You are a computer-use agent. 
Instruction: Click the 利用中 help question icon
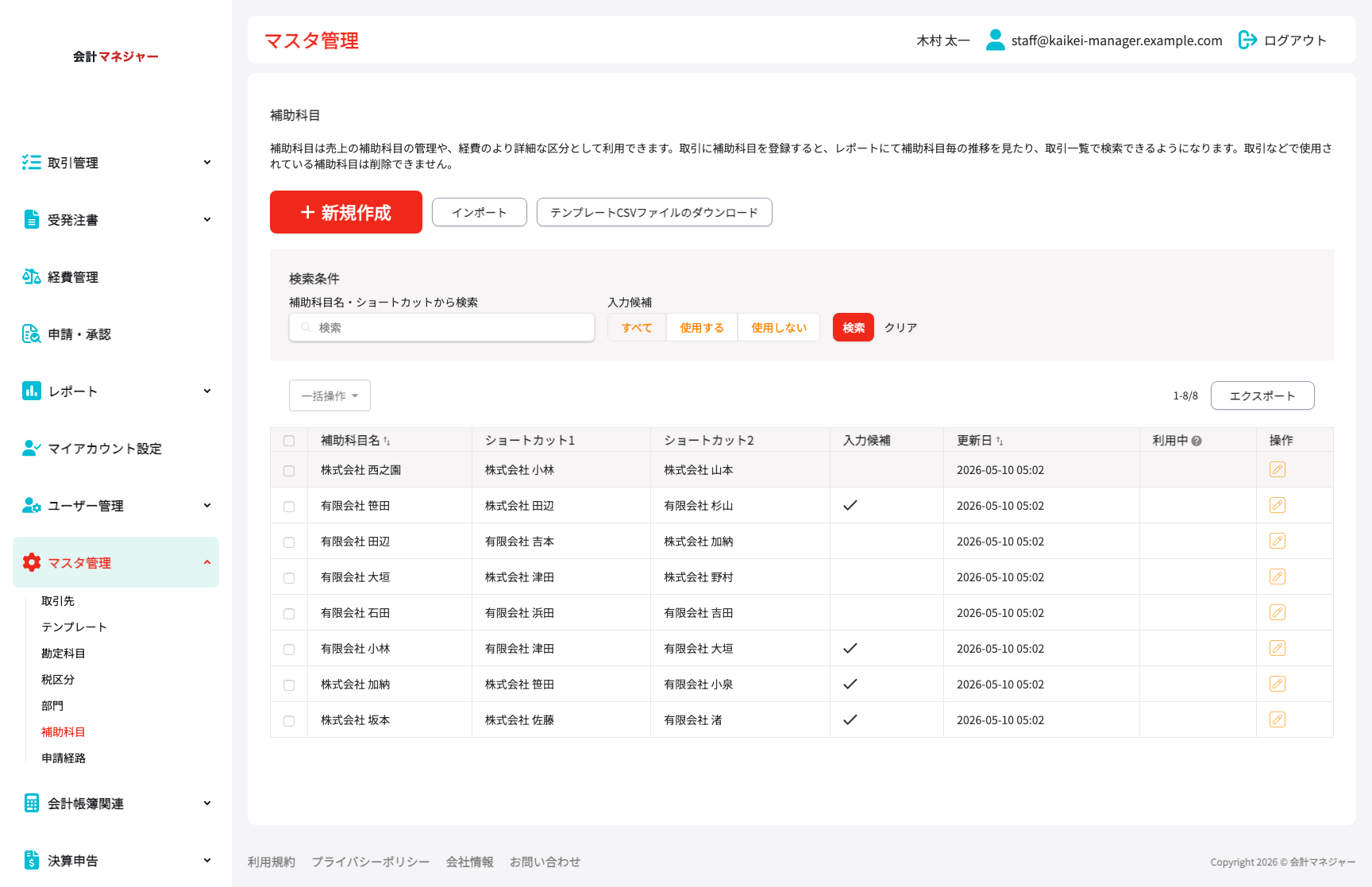[1197, 442]
